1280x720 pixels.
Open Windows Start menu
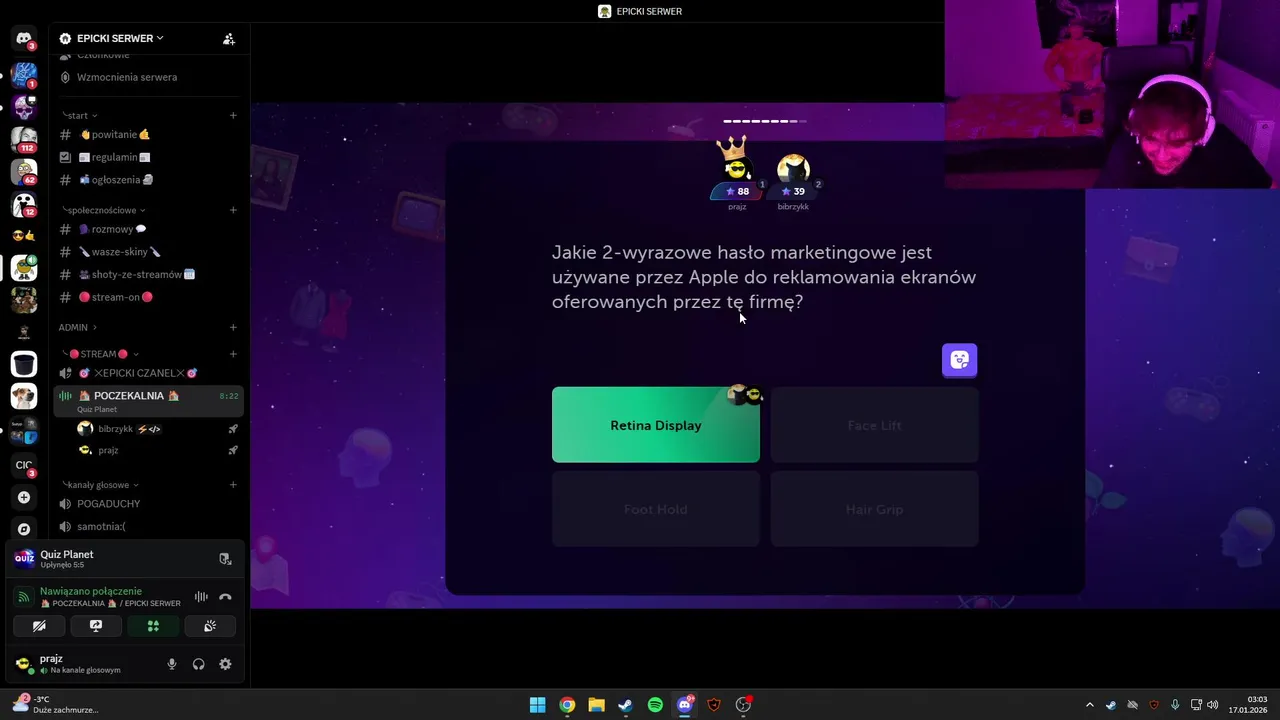pos(537,705)
